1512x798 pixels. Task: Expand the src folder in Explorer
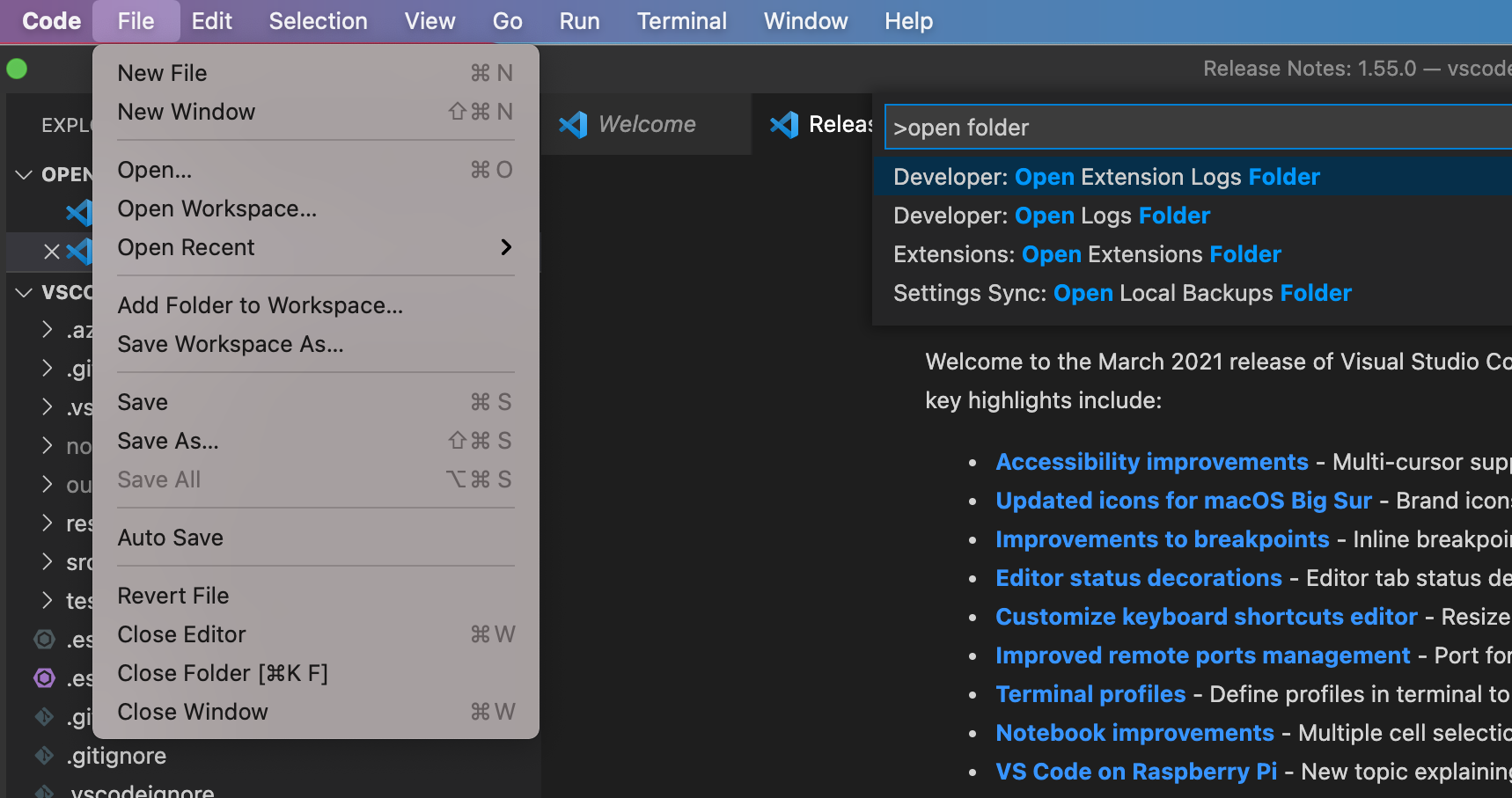pos(48,561)
